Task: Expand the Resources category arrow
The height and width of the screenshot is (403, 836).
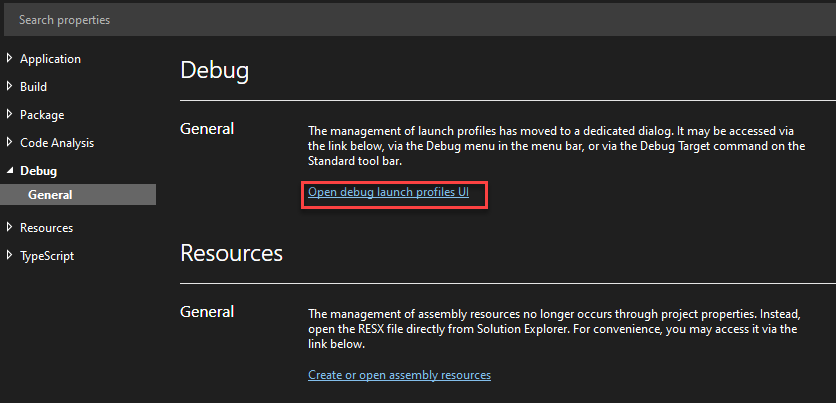Action: pyautogui.click(x=9, y=227)
